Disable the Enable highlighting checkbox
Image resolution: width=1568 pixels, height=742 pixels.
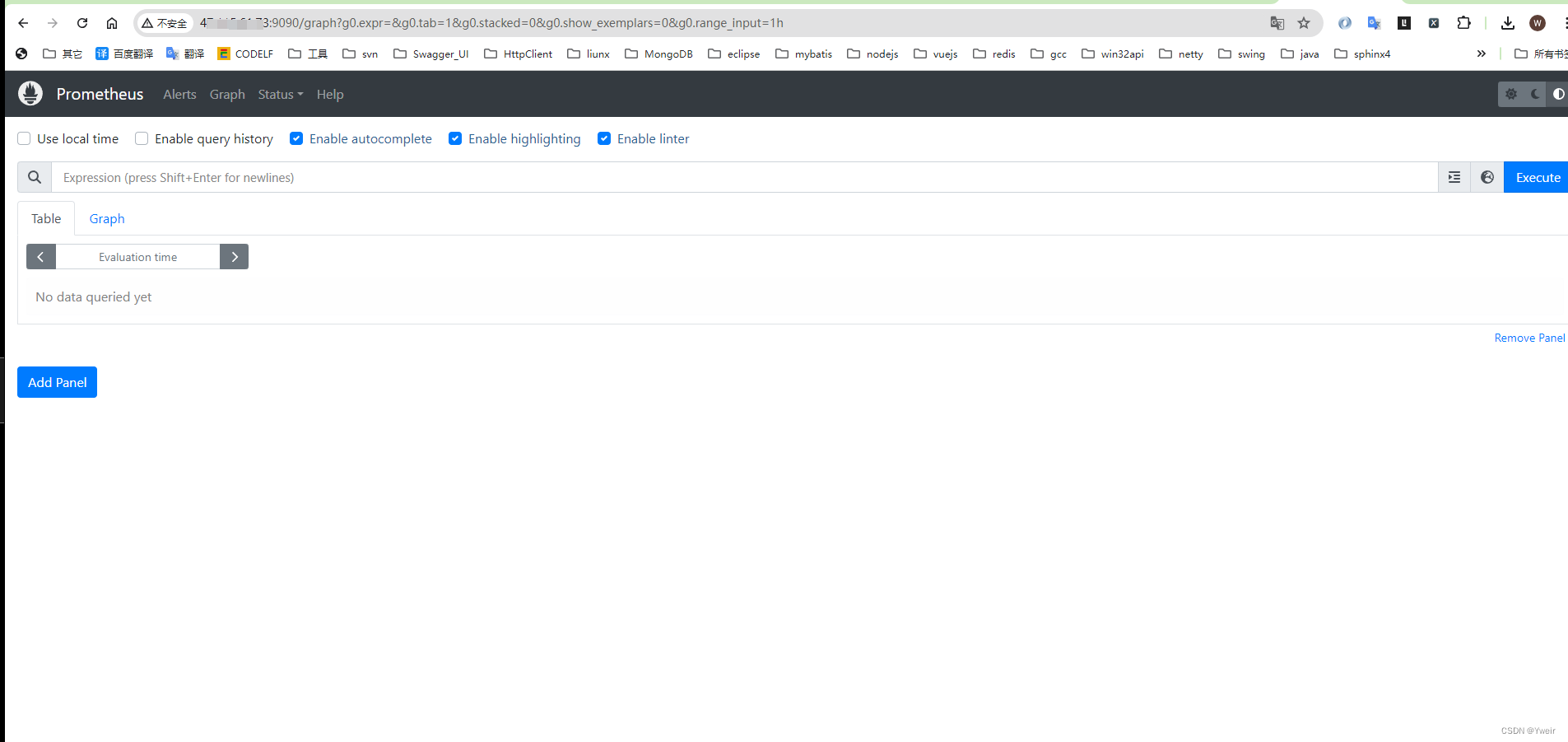tap(455, 138)
